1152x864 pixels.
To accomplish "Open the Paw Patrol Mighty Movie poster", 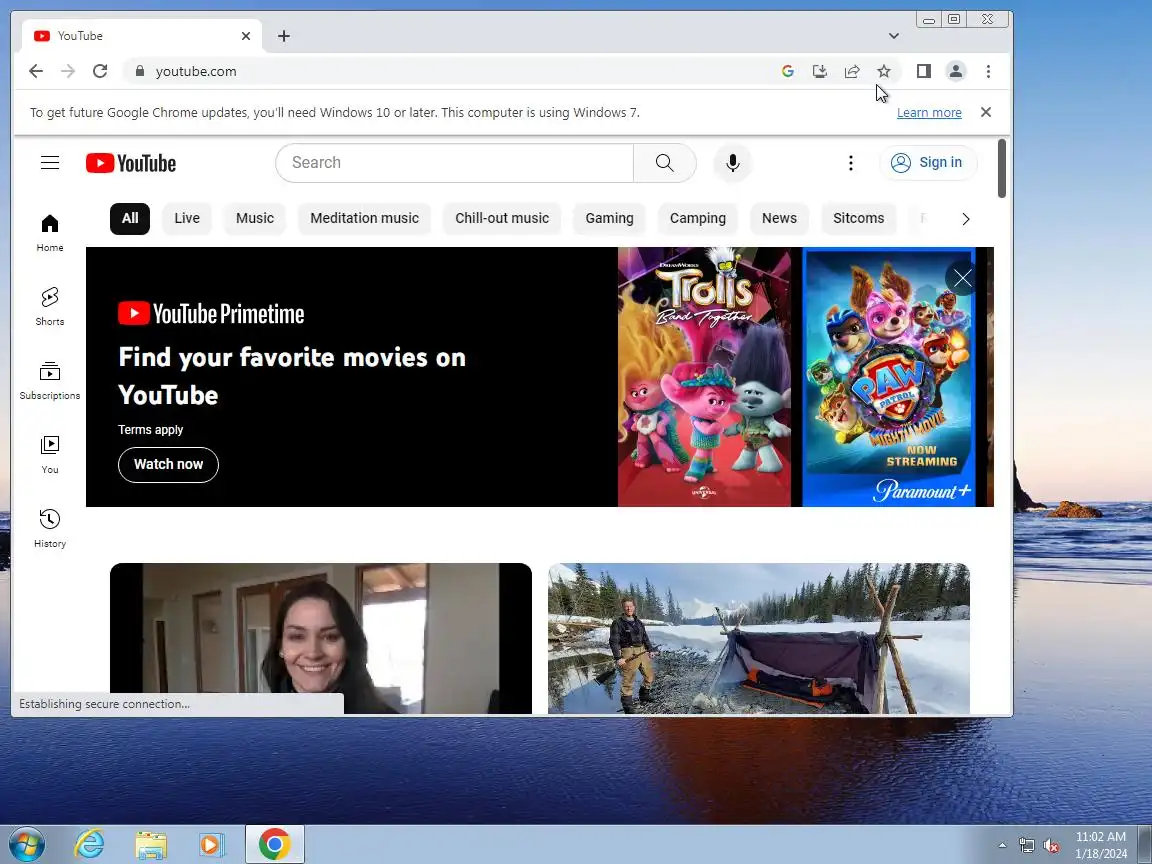I will [888, 377].
